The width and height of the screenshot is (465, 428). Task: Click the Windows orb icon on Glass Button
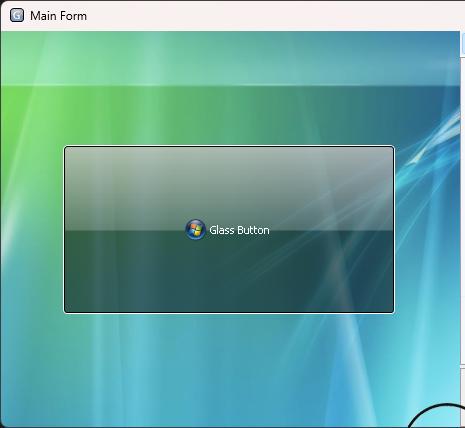click(x=195, y=230)
